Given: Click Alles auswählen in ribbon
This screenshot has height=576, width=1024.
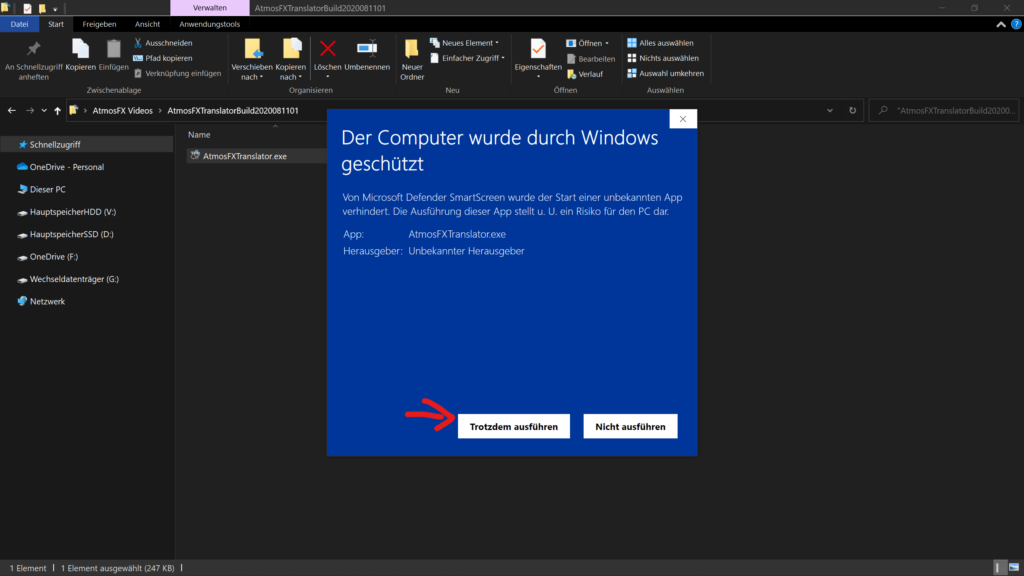Looking at the screenshot, I should (x=660, y=42).
